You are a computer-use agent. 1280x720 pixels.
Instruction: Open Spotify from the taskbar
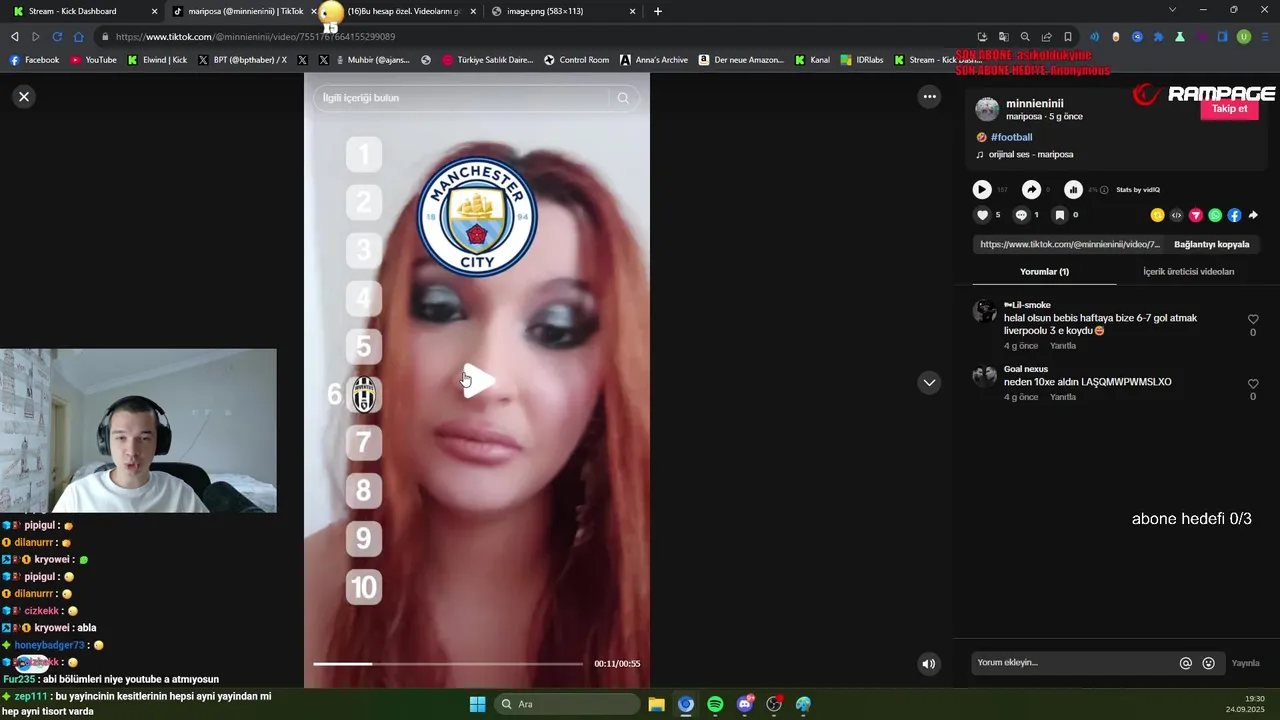point(715,704)
